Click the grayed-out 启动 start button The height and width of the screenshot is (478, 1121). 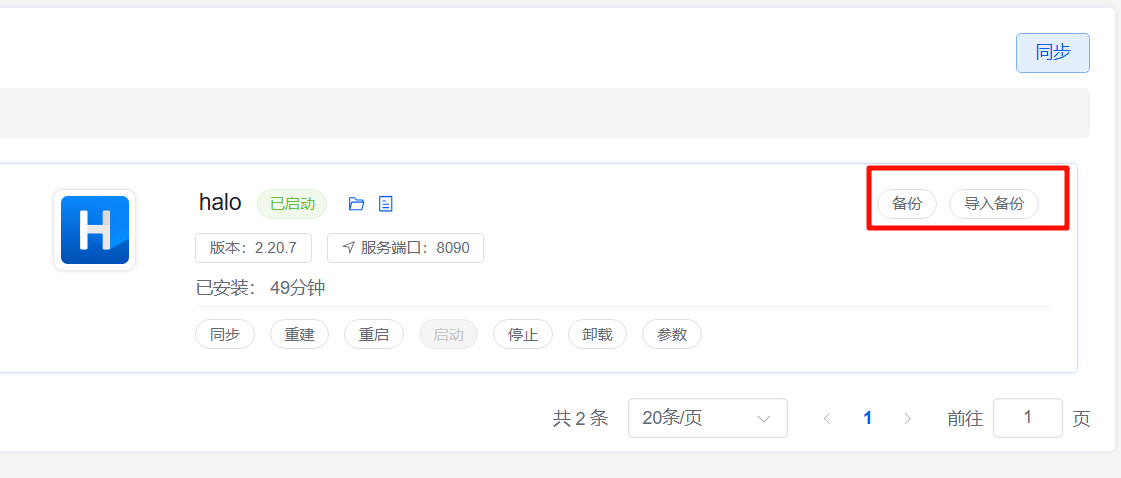[x=448, y=335]
